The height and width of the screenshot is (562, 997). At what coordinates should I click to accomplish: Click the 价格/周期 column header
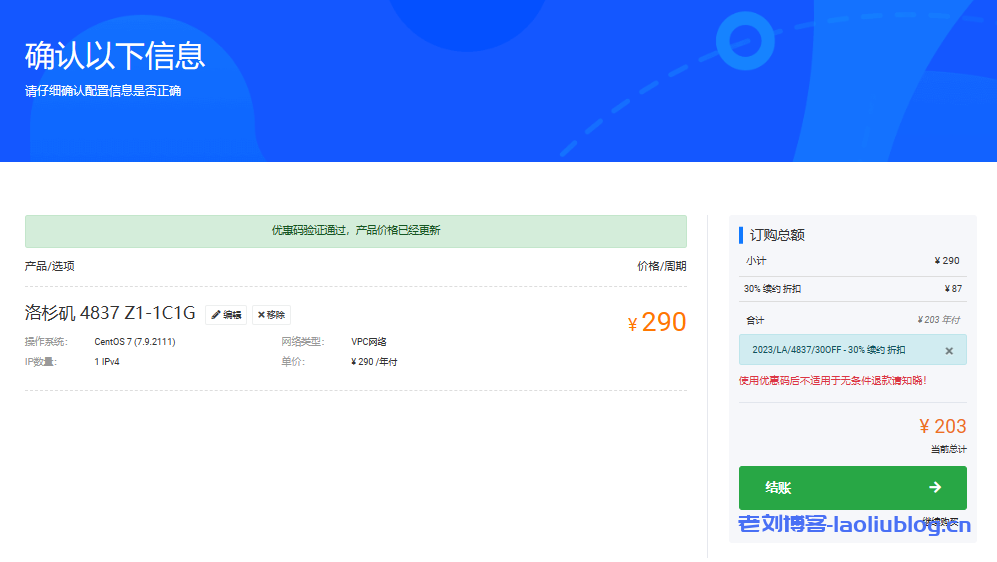click(661, 266)
